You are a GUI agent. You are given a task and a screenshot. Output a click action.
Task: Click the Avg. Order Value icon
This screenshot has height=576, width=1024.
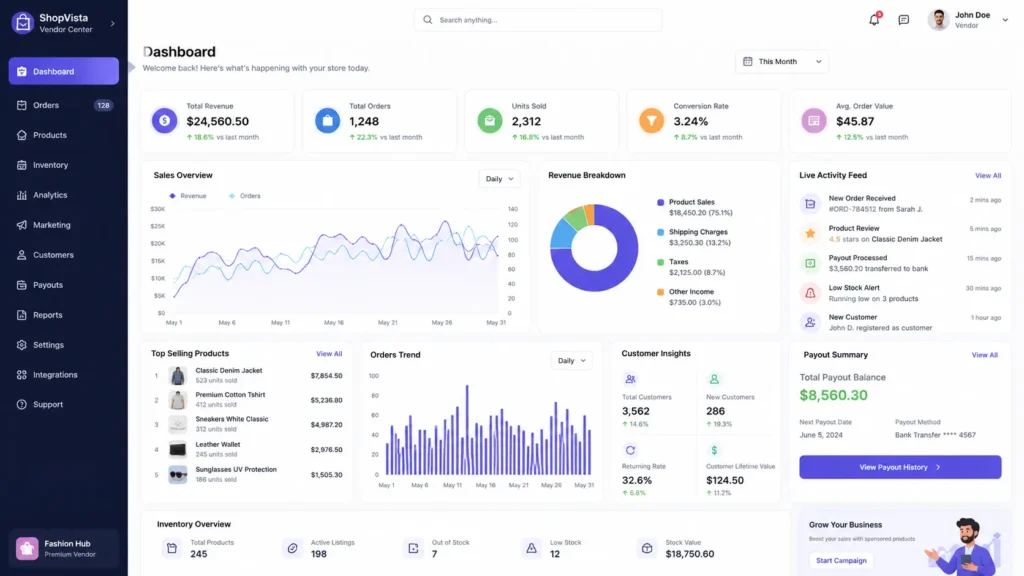(x=814, y=121)
